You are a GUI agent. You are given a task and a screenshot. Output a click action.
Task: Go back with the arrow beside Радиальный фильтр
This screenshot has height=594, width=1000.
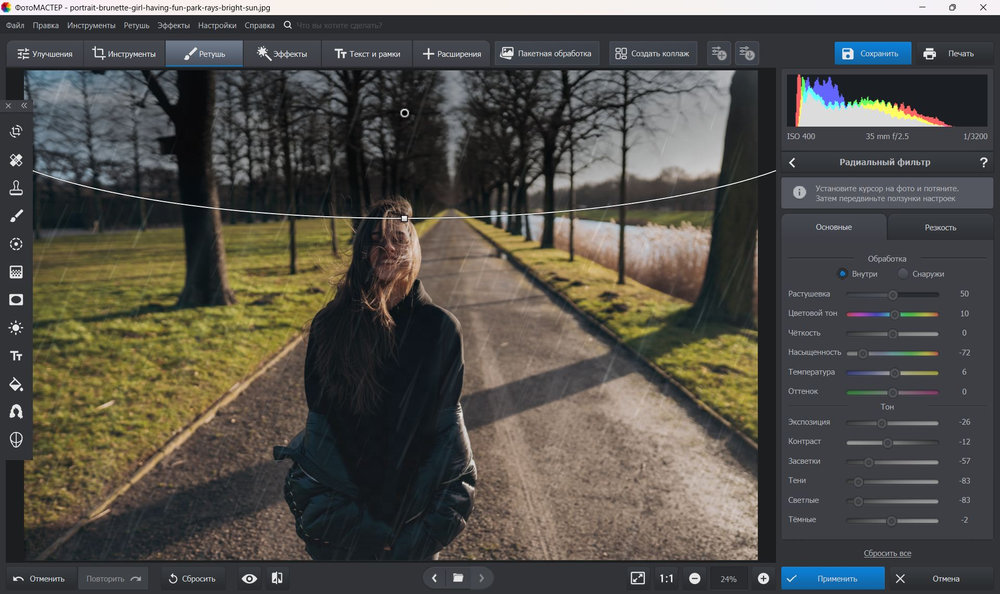pyautogui.click(x=792, y=163)
